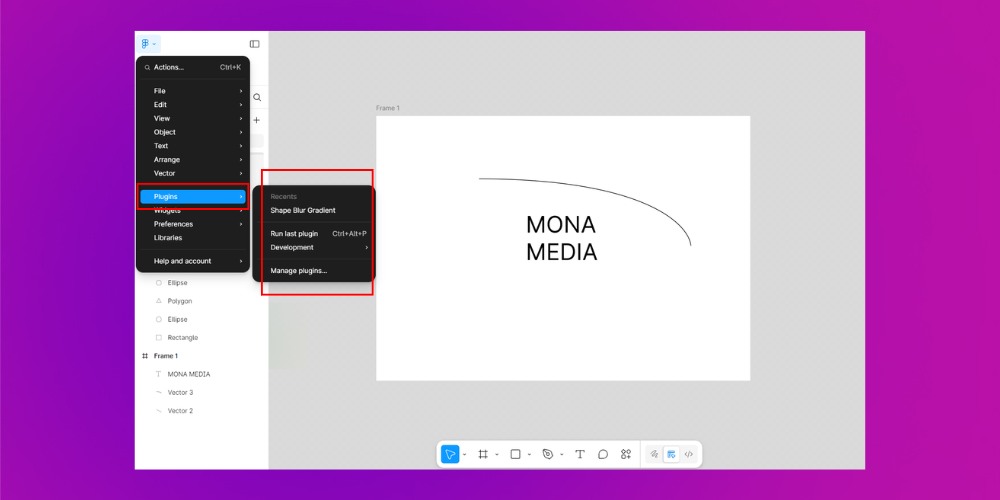Open the File submenu

click(193, 91)
